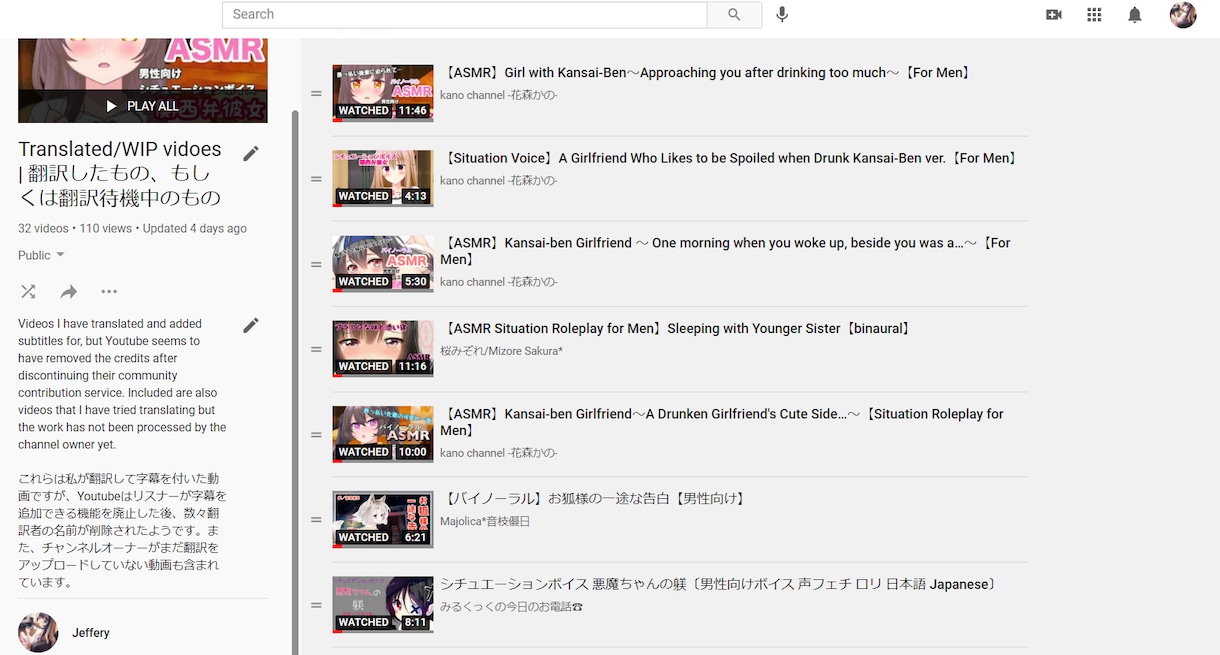Image resolution: width=1220 pixels, height=655 pixels.
Task: Edit the playlist description pencil
Action: 251,325
